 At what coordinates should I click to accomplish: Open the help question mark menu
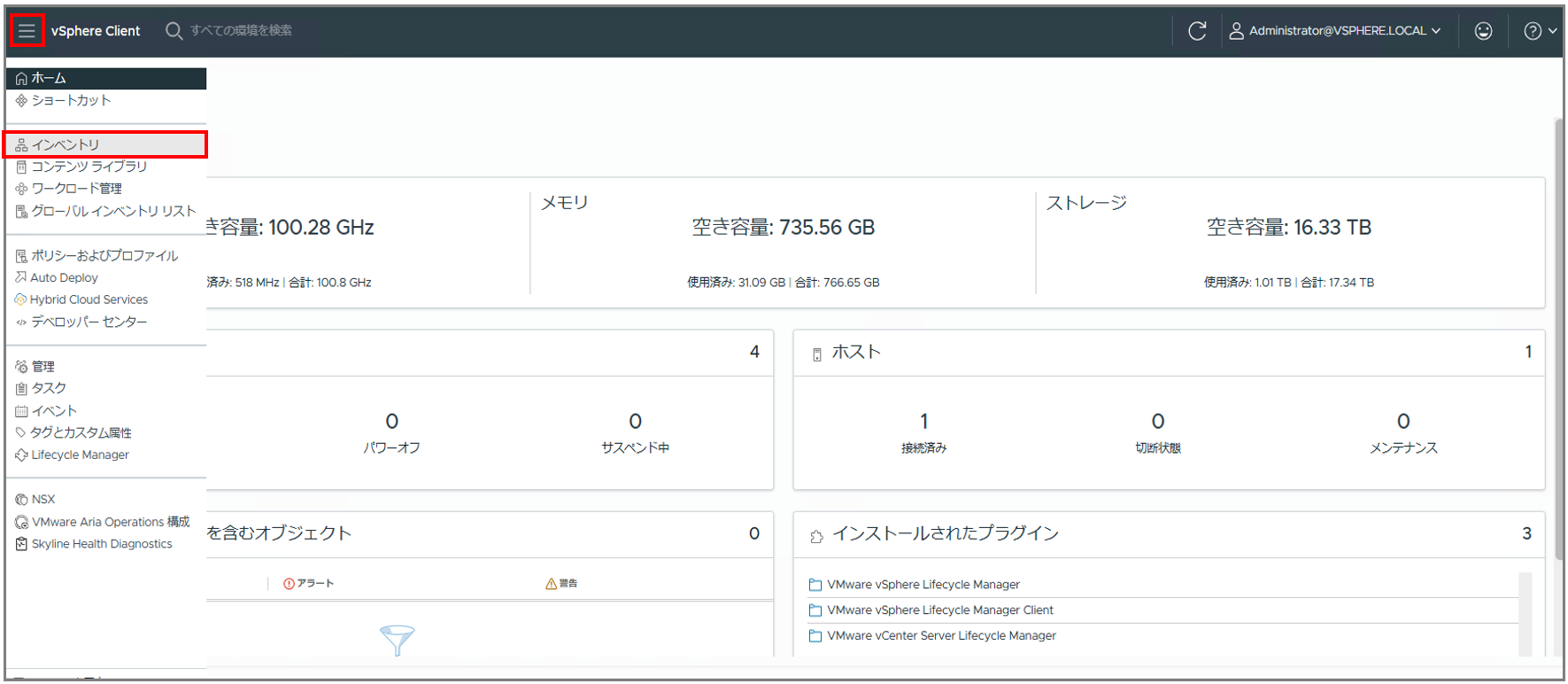point(1540,31)
